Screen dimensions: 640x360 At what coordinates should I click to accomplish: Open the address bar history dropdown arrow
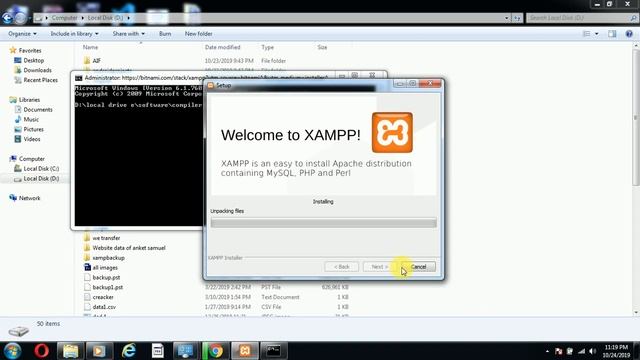(x=507, y=18)
